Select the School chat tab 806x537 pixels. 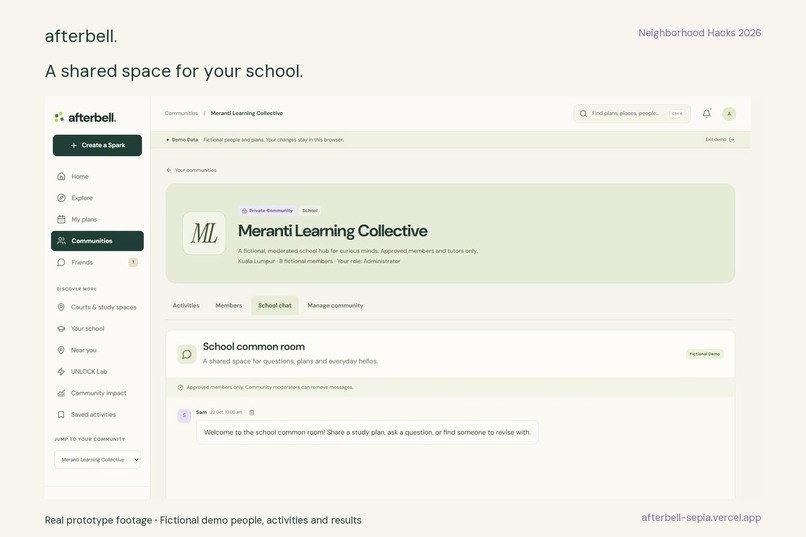(275, 305)
